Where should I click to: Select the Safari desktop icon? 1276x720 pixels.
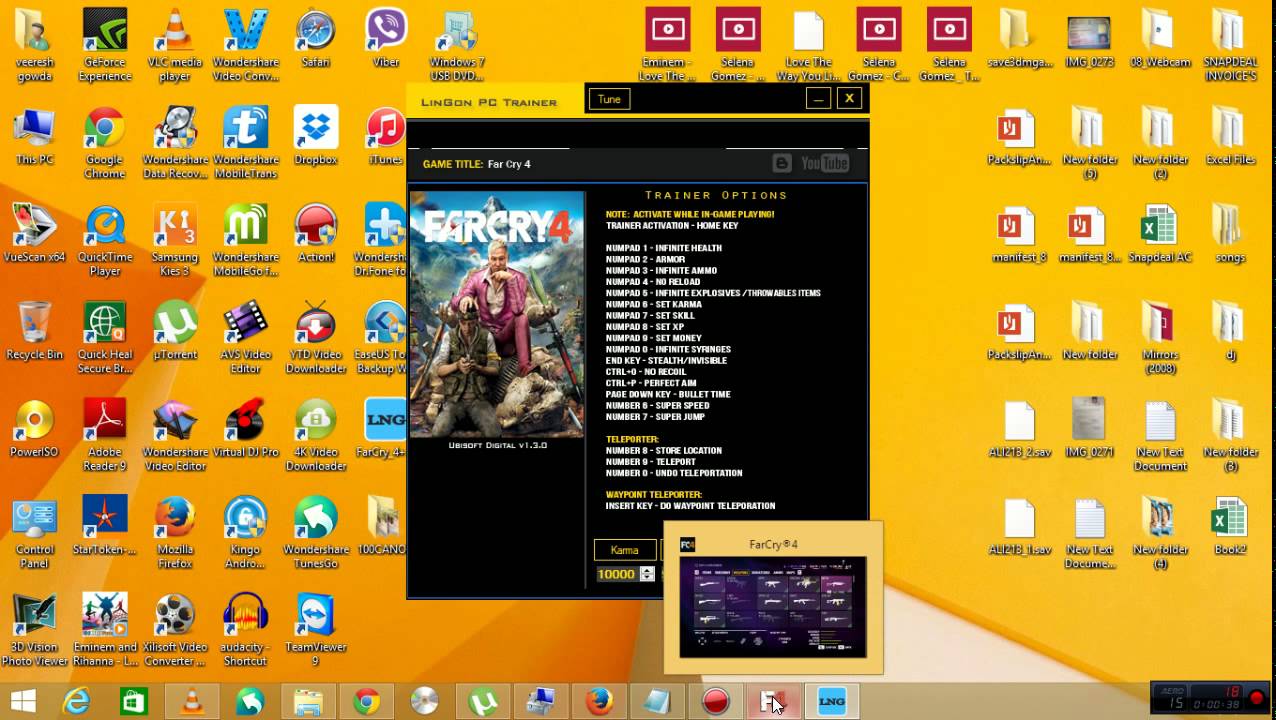pyautogui.click(x=315, y=38)
